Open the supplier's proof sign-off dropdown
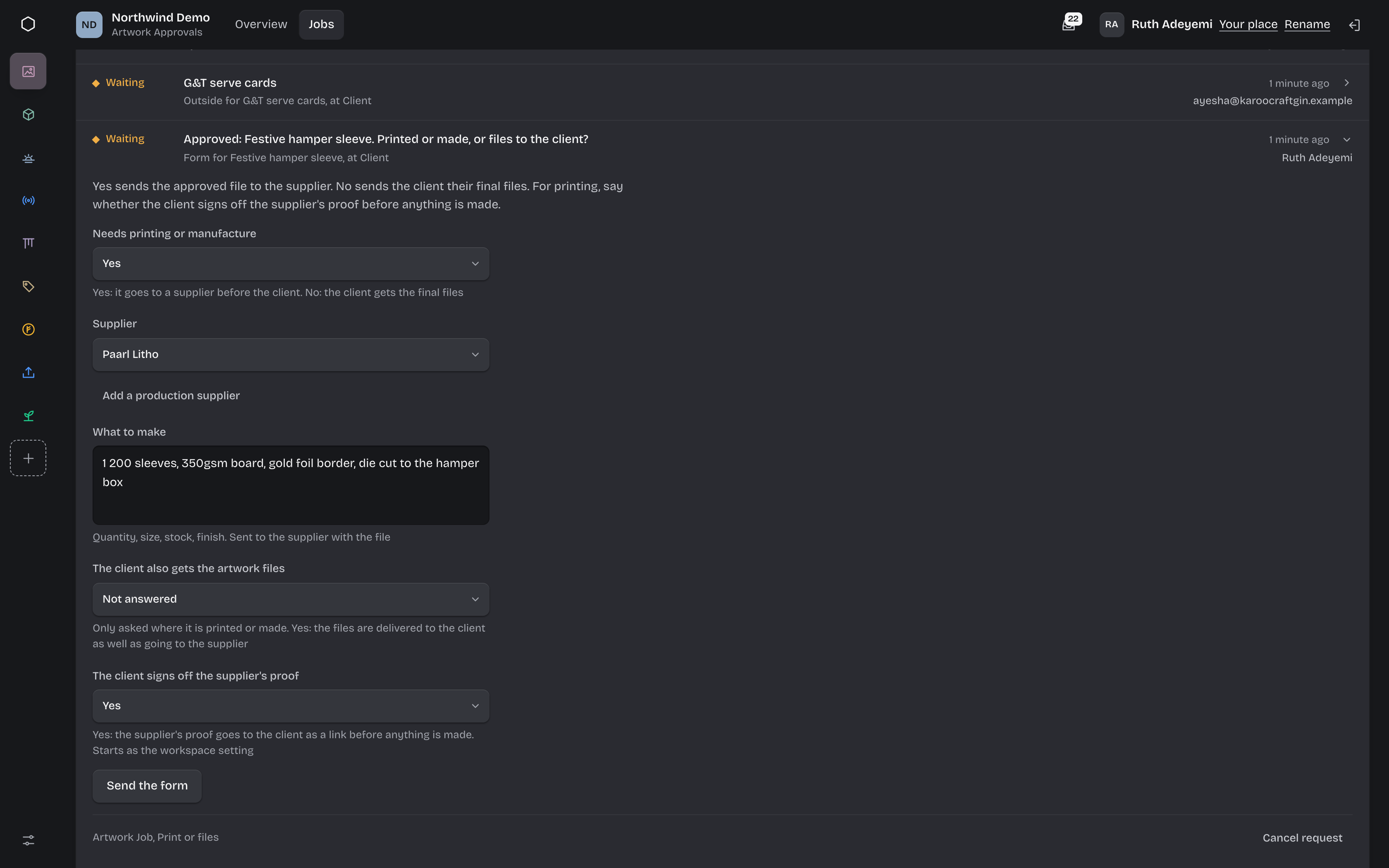The width and height of the screenshot is (1389, 868). [291, 706]
